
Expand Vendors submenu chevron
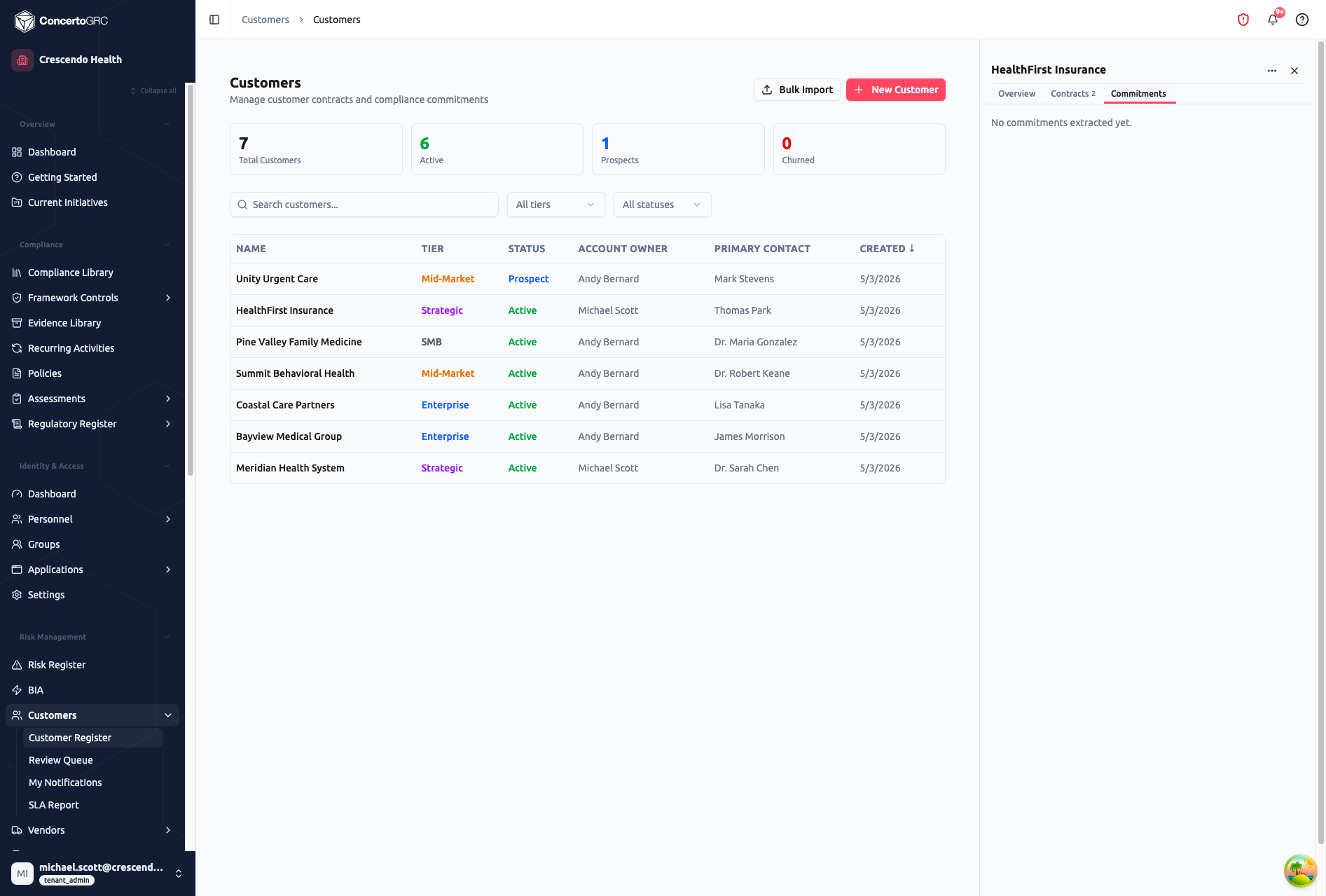pyautogui.click(x=168, y=830)
